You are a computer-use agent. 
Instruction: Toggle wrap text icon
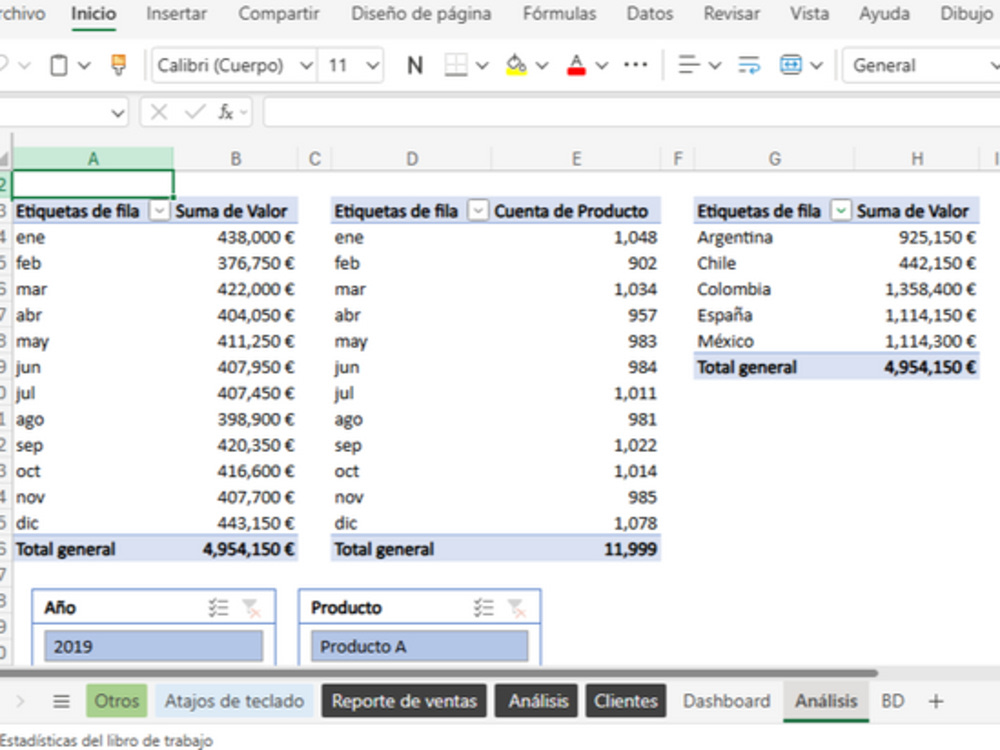pos(749,65)
